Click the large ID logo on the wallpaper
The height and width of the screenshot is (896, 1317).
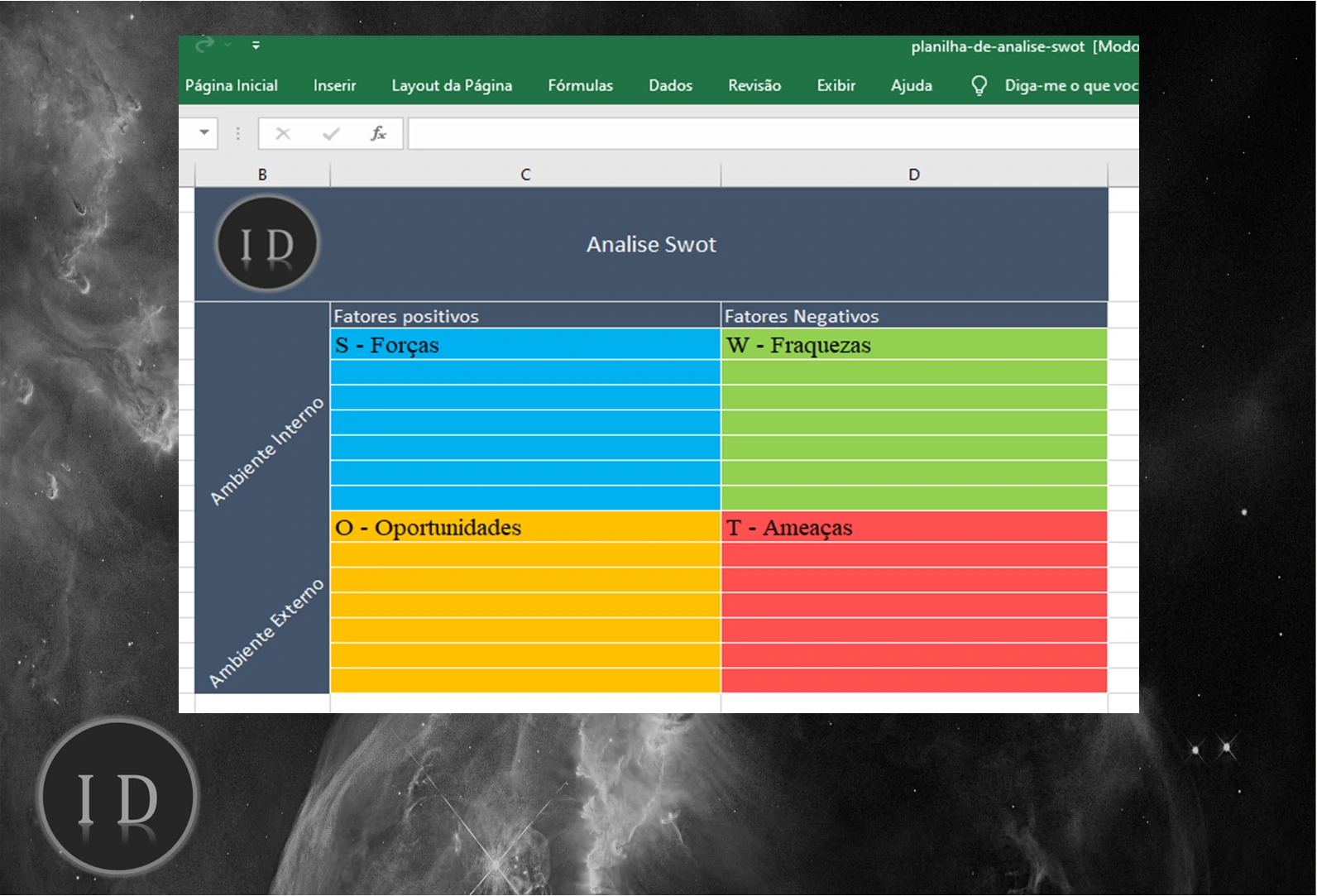click(117, 797)
